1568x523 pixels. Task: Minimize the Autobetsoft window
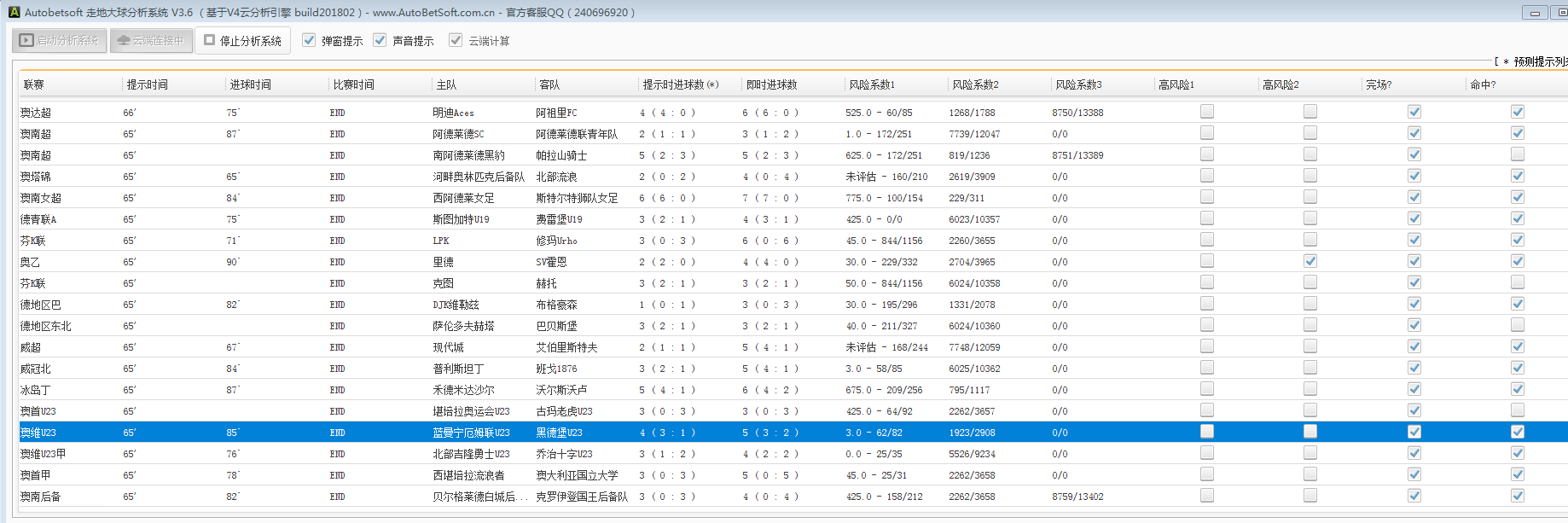(1534, 13)
